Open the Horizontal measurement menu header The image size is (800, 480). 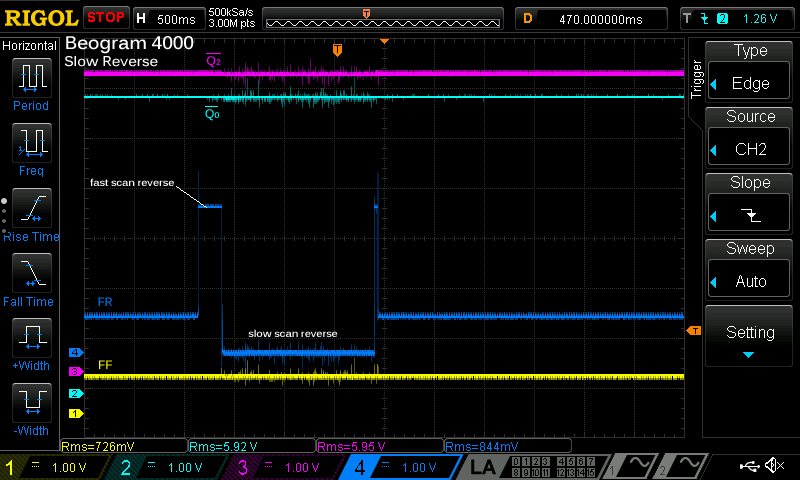pos(30,46)
